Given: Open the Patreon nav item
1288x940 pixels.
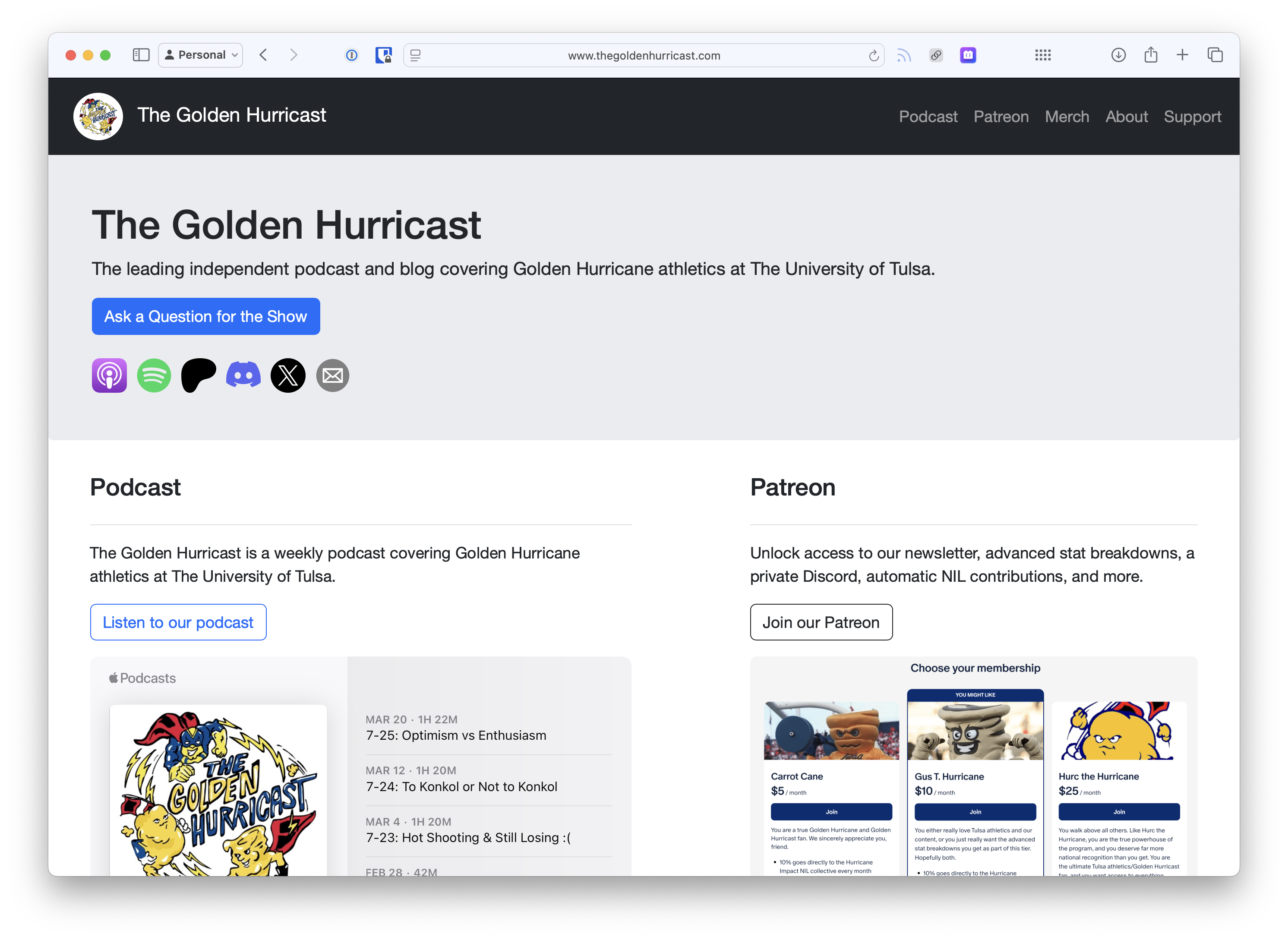Looking at the screenshot, I should [x=1001, y=117].
